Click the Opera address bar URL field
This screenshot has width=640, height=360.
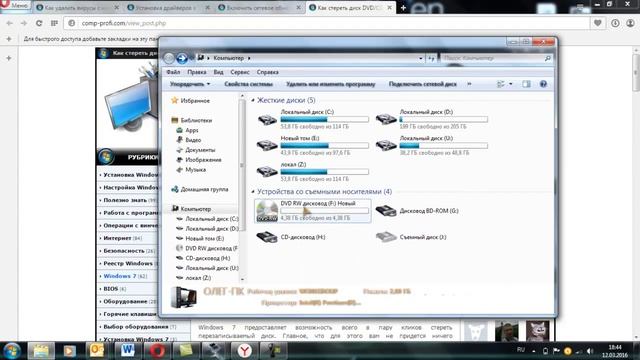pos(327,23)
